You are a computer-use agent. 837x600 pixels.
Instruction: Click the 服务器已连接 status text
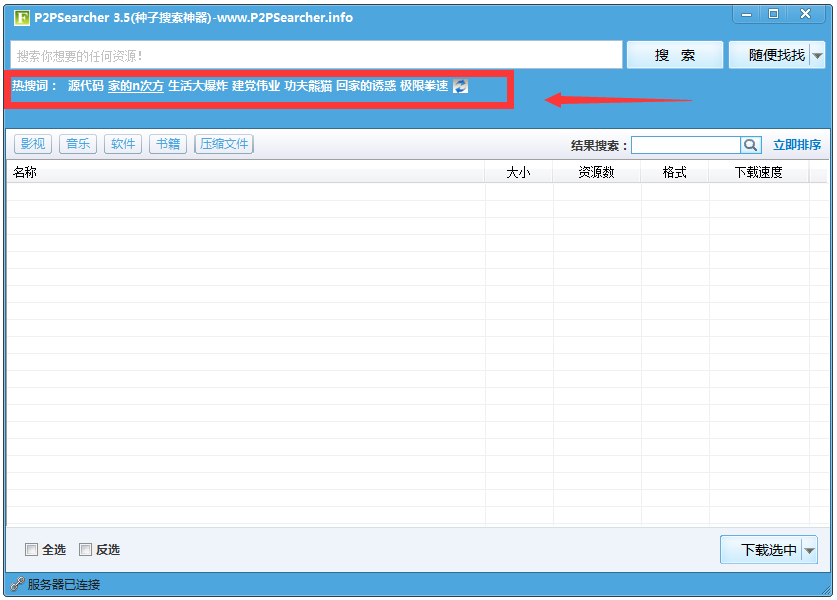coord(64,585)
